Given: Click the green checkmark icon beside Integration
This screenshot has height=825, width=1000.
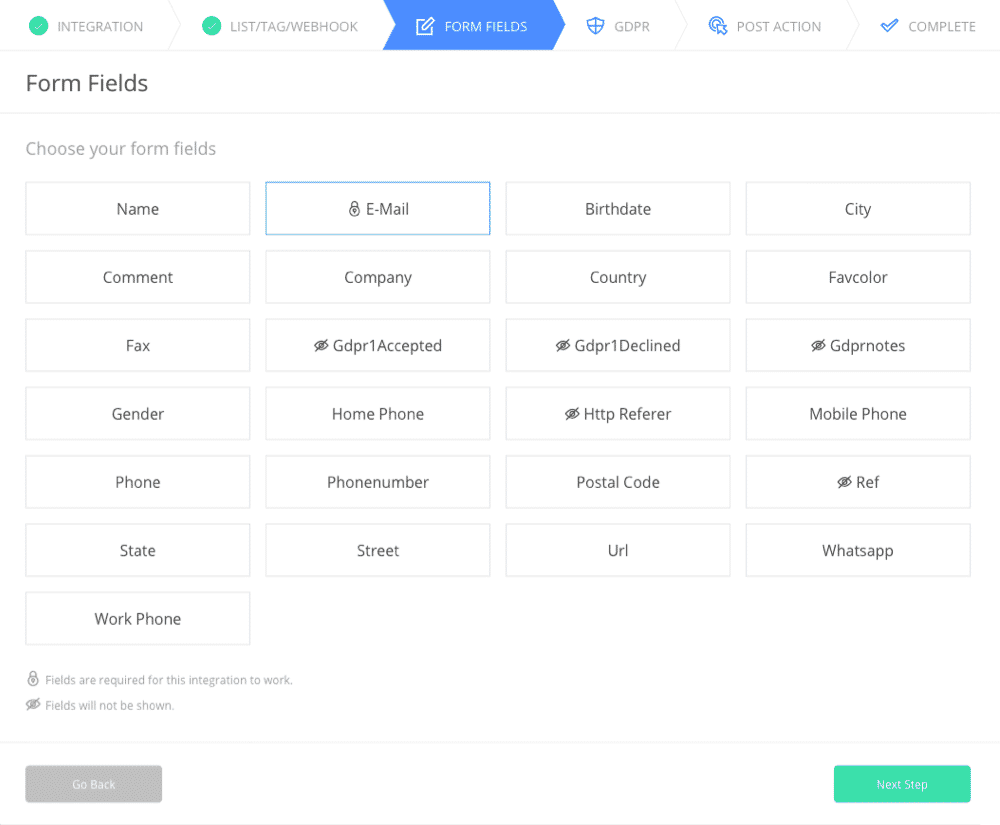Looking at the screenshot, I should pos(38,26).
